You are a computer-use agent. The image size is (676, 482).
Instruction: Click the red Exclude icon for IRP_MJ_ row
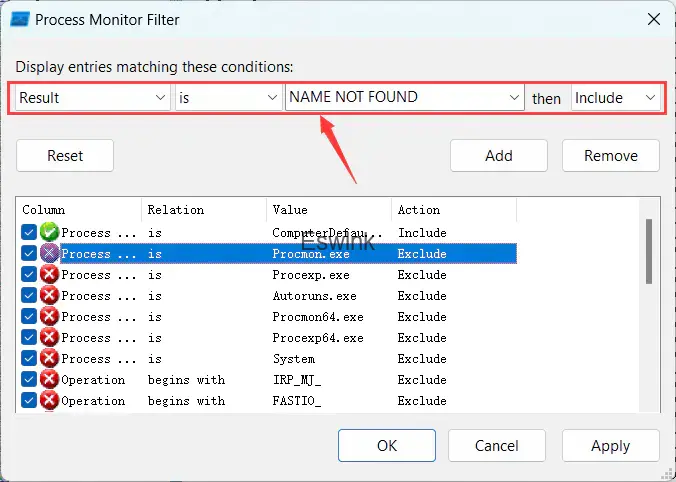pos(50,380)
